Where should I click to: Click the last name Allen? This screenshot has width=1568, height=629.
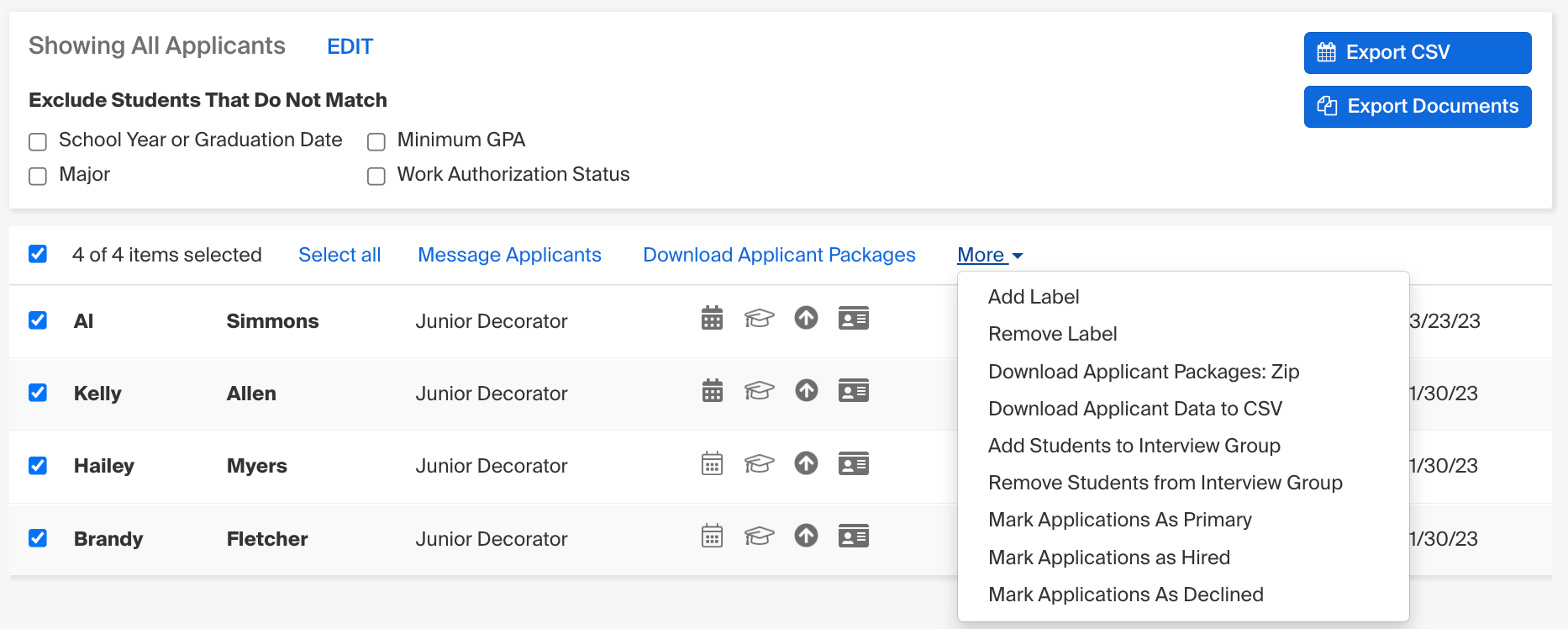click(251, 394)
